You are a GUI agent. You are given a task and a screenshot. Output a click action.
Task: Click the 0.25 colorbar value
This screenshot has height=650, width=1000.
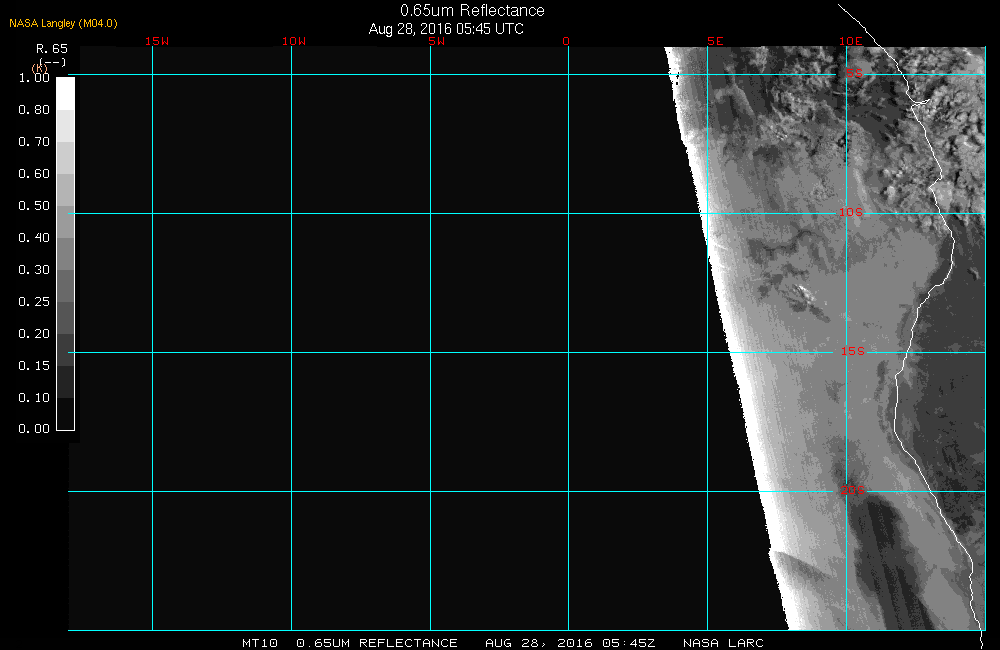click(x=34, y=302)
